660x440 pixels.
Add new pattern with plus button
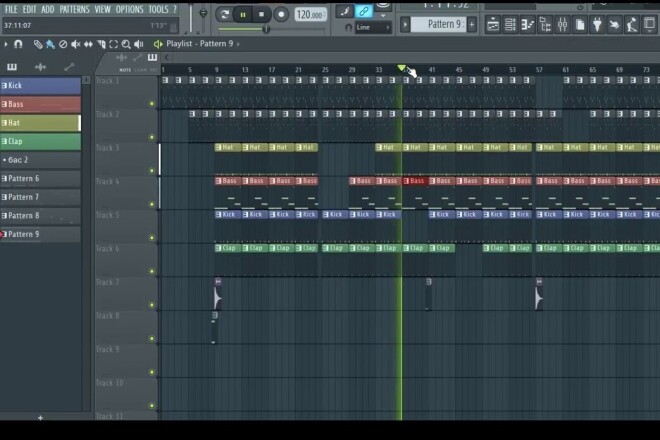[40, 418]
